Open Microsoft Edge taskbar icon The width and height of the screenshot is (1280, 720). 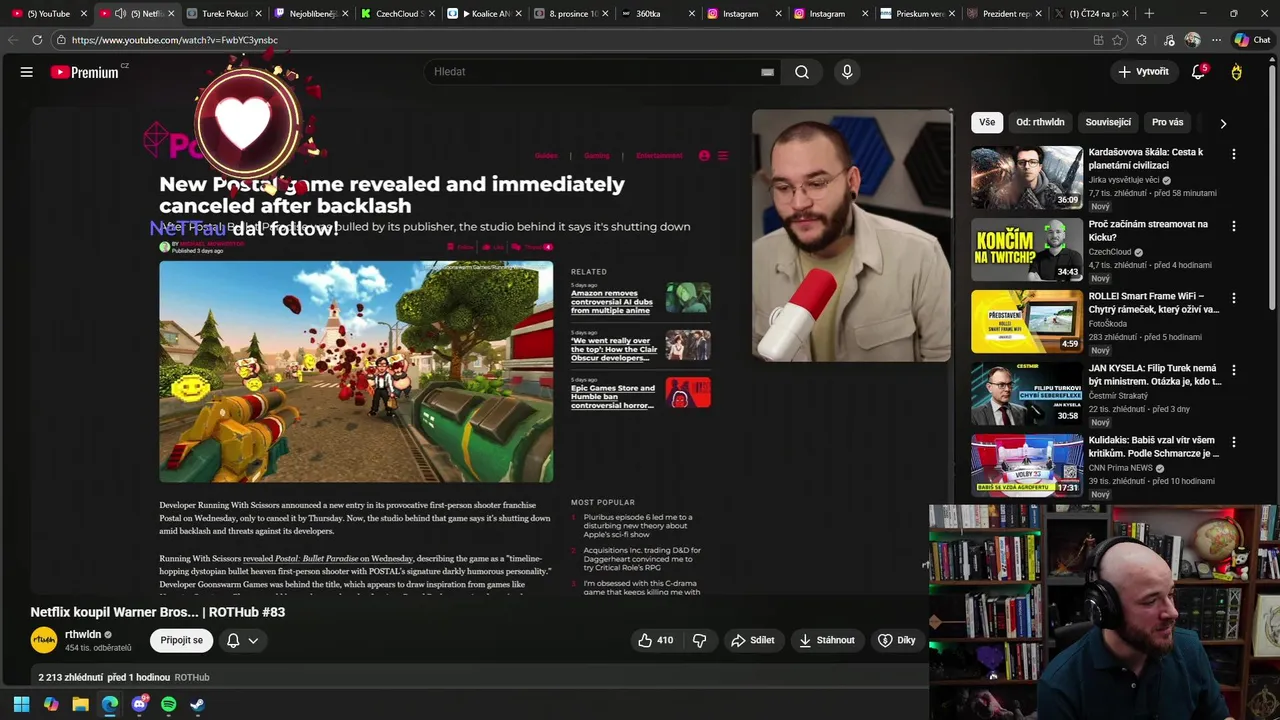pos(110,704)
